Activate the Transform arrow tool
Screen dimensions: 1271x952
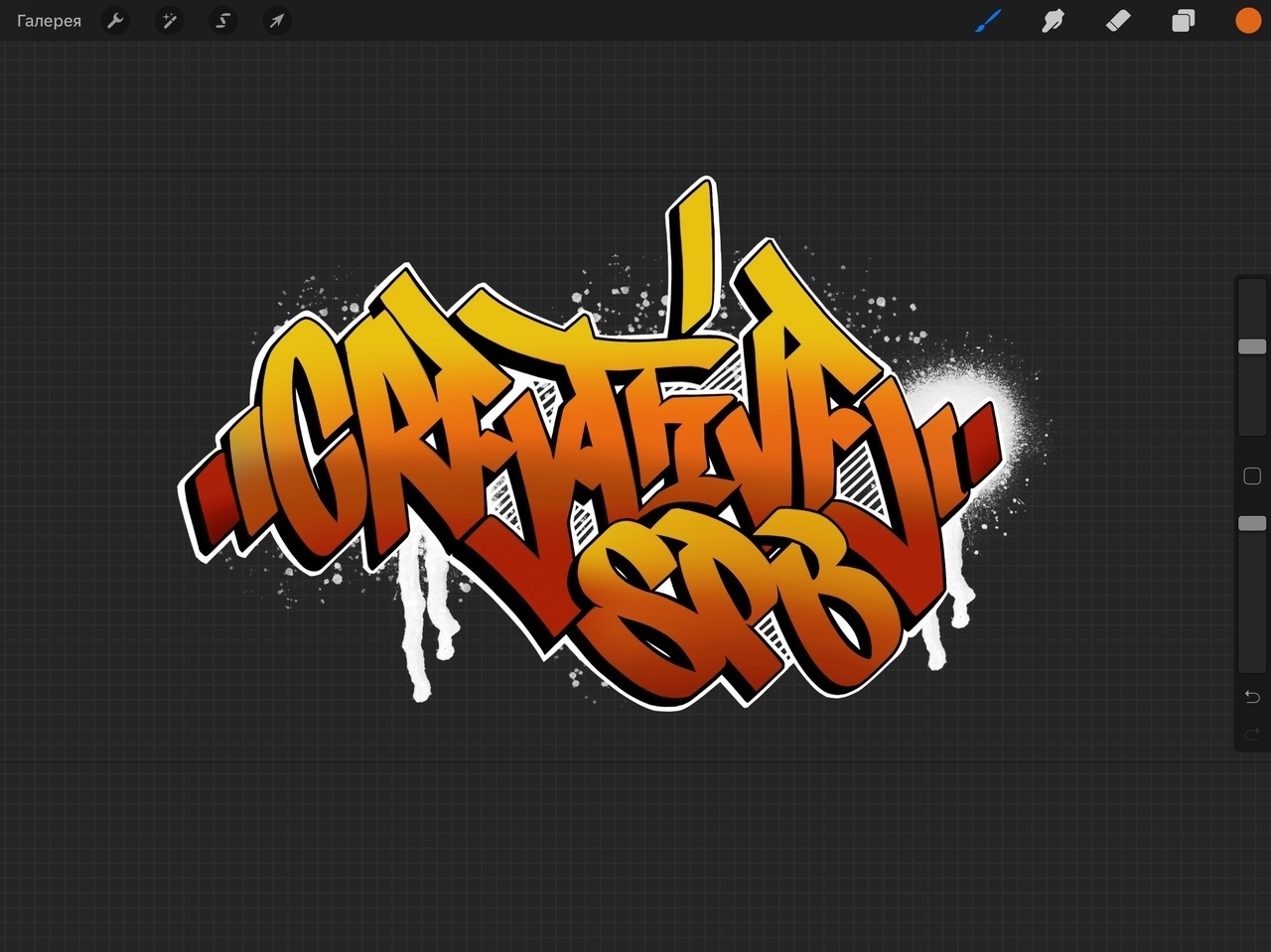[277, 21]
